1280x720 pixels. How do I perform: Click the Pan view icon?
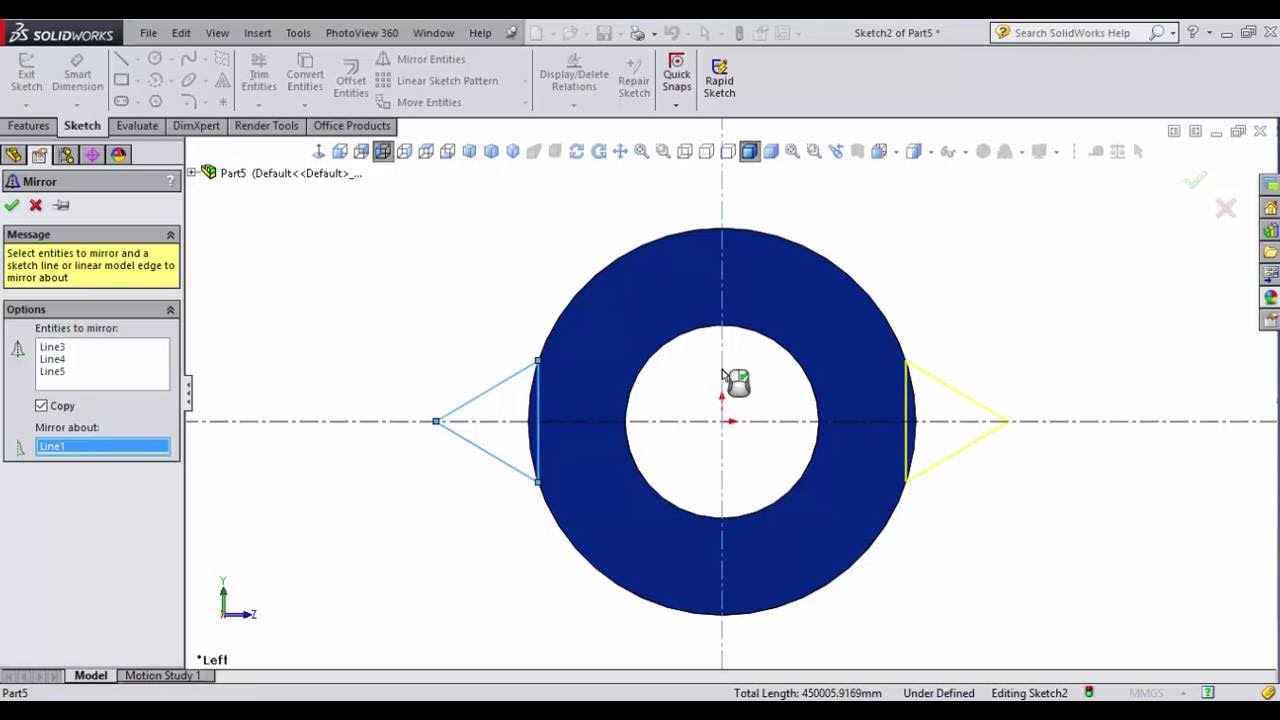620,151
